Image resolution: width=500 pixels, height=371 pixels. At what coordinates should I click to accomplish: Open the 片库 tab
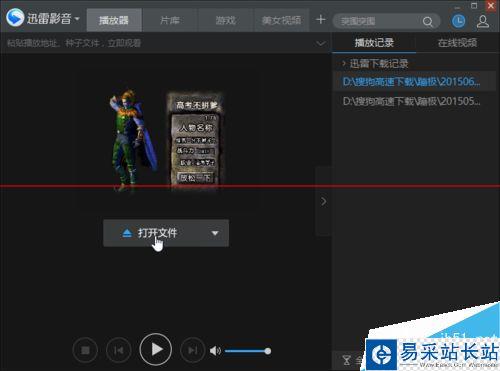pyautogui.click(x=170, y=20)
